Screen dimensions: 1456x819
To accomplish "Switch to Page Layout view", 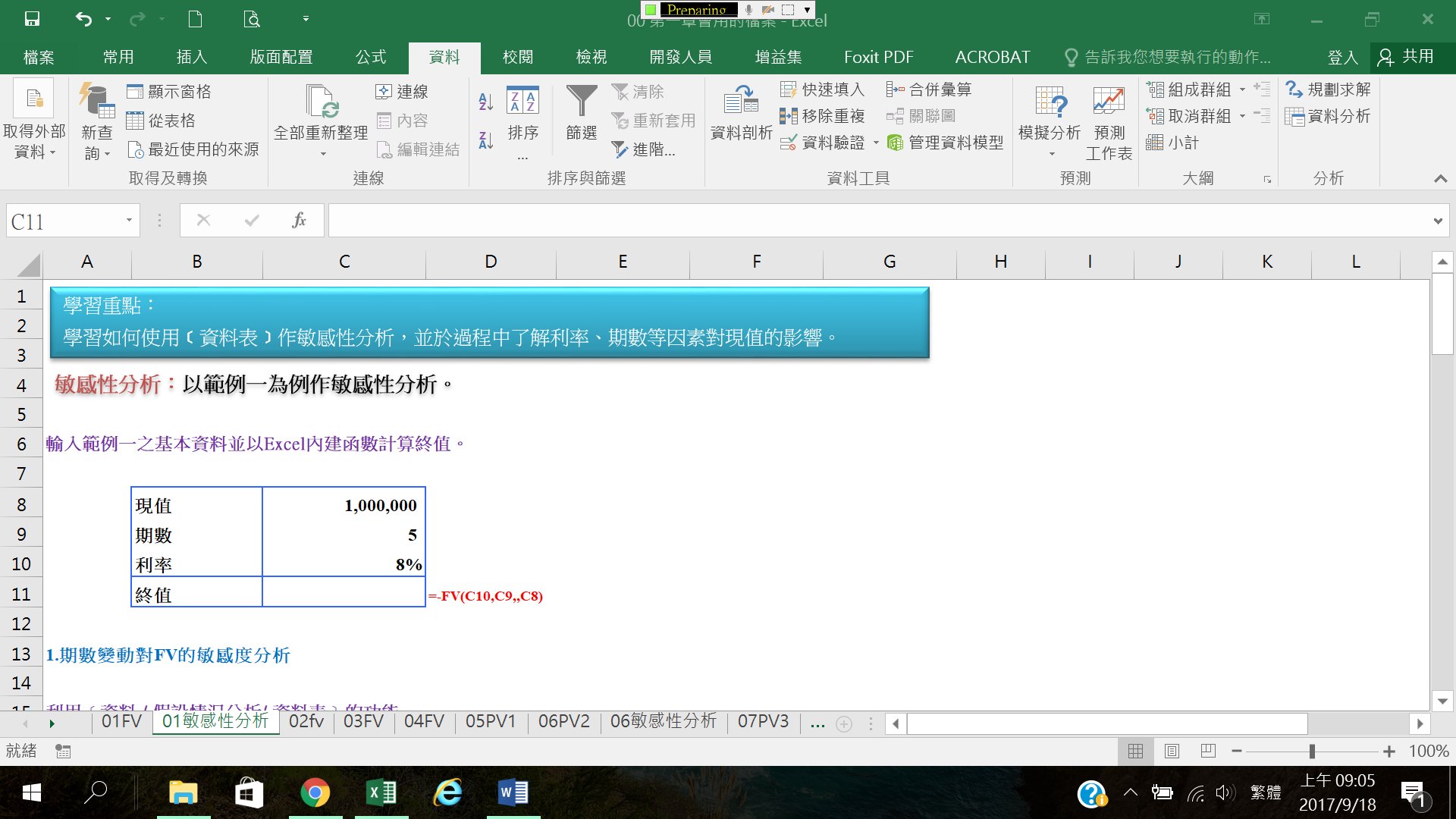I will pyautogui.click(x=1172, y=751).
